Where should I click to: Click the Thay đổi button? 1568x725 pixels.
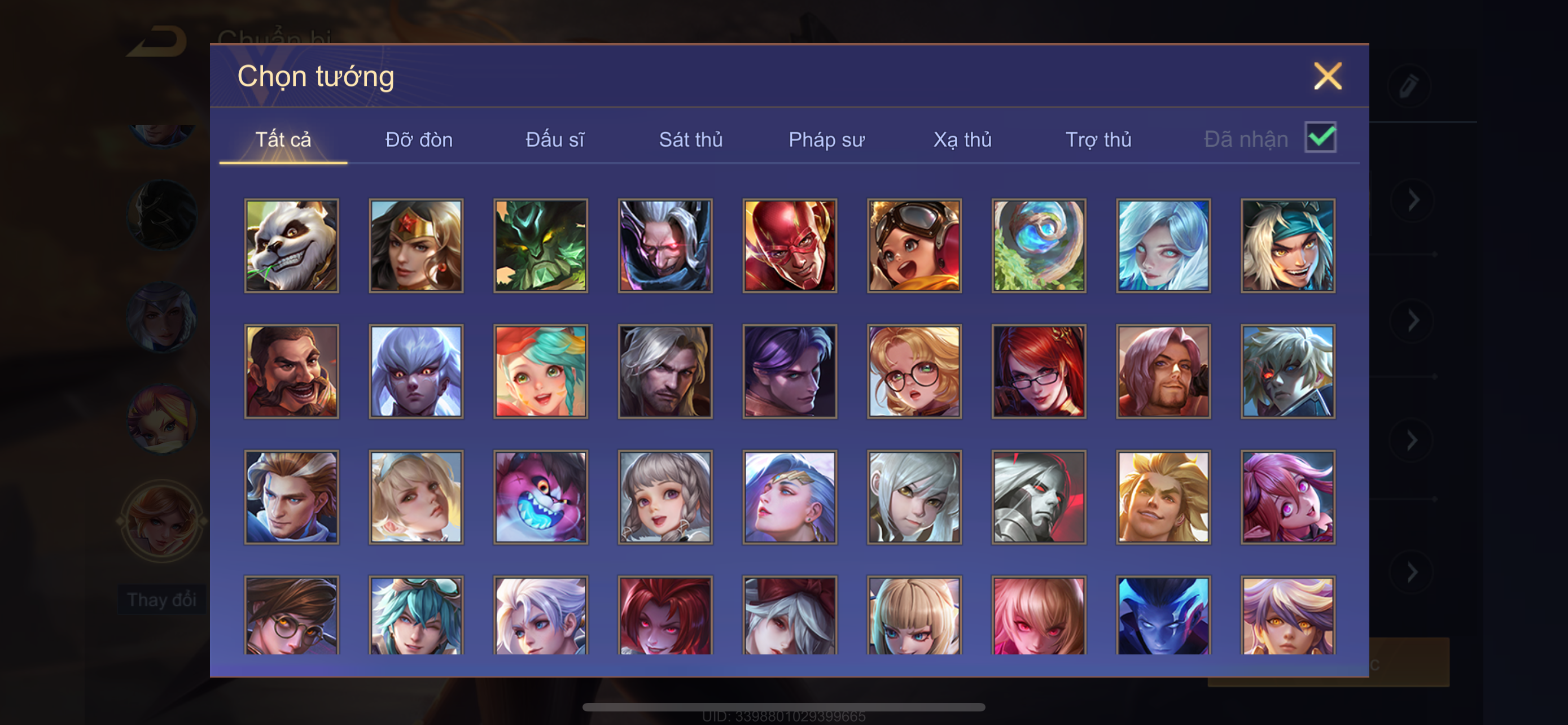tap(161, 600)
